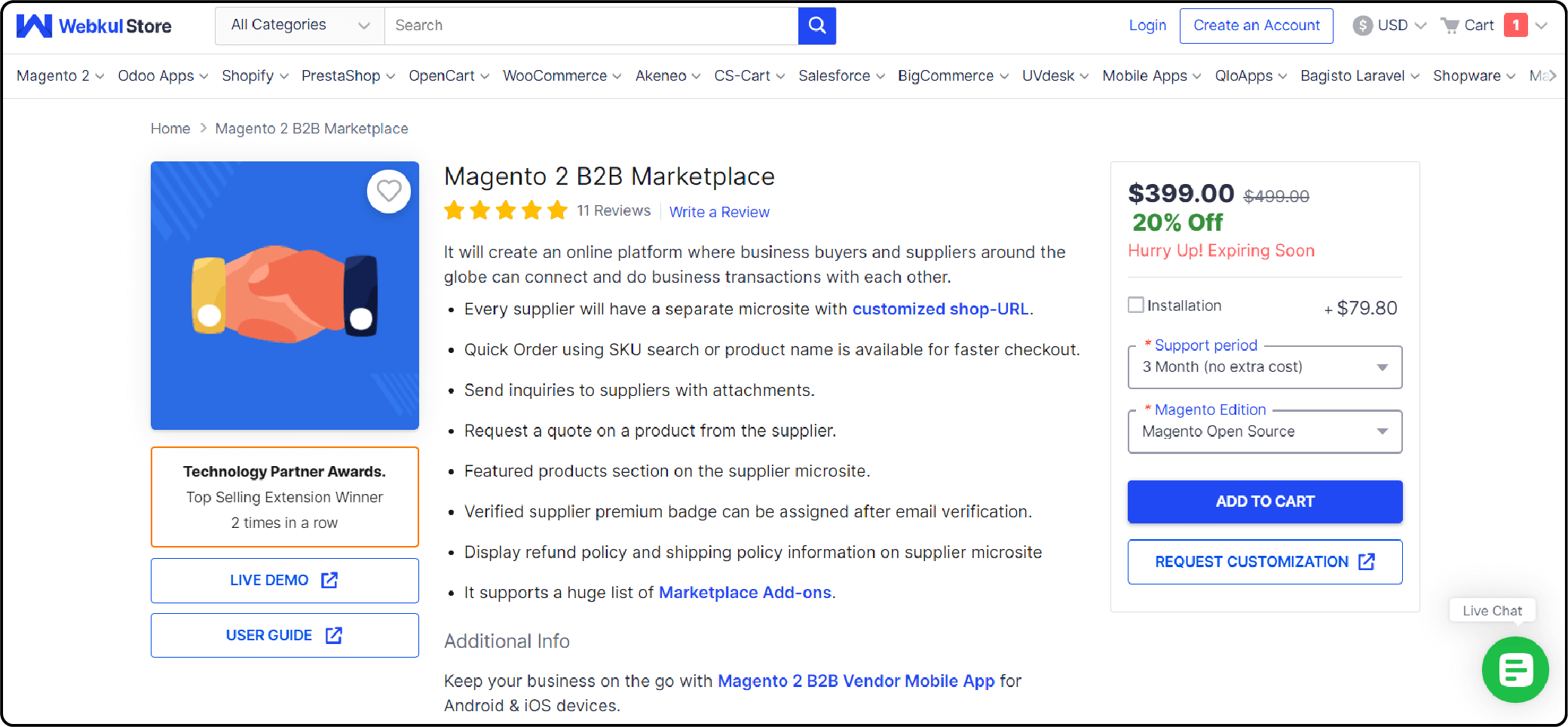The width and height of the screenshot is (1568, 727).
Task: Open the Support period dropdown
Action: coord(1265,367)
